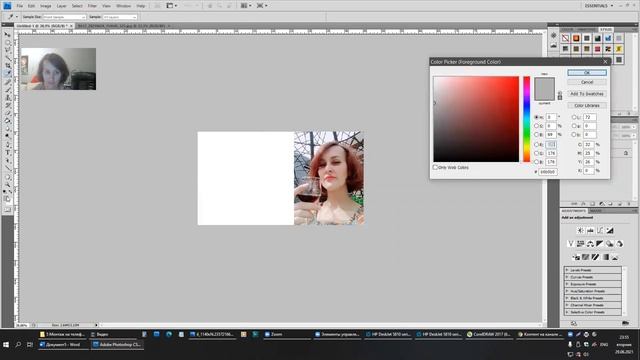Open the File menu
Viewport: 640px width, 360px height.
click(20, 6)
